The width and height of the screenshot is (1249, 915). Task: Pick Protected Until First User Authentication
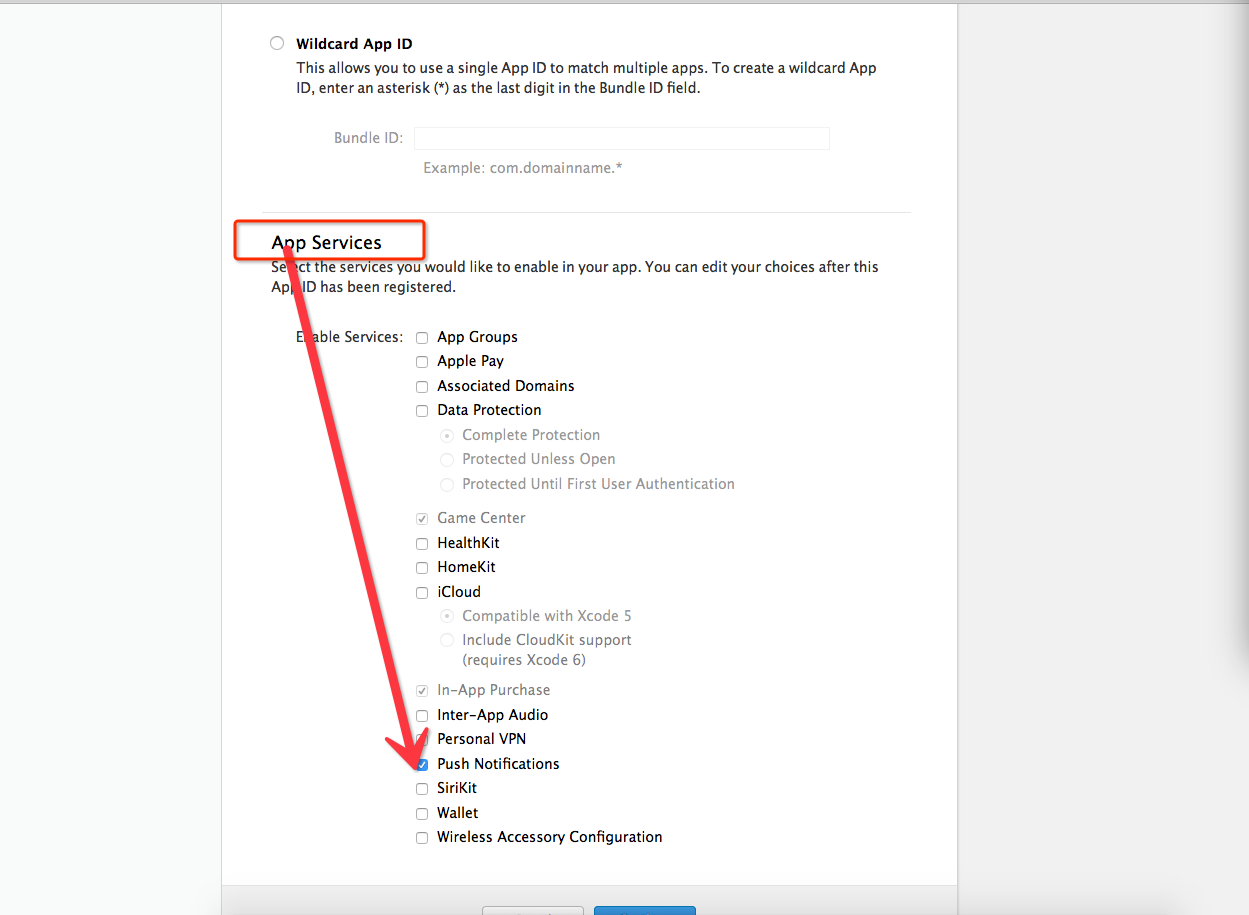(x=447, y=484)
